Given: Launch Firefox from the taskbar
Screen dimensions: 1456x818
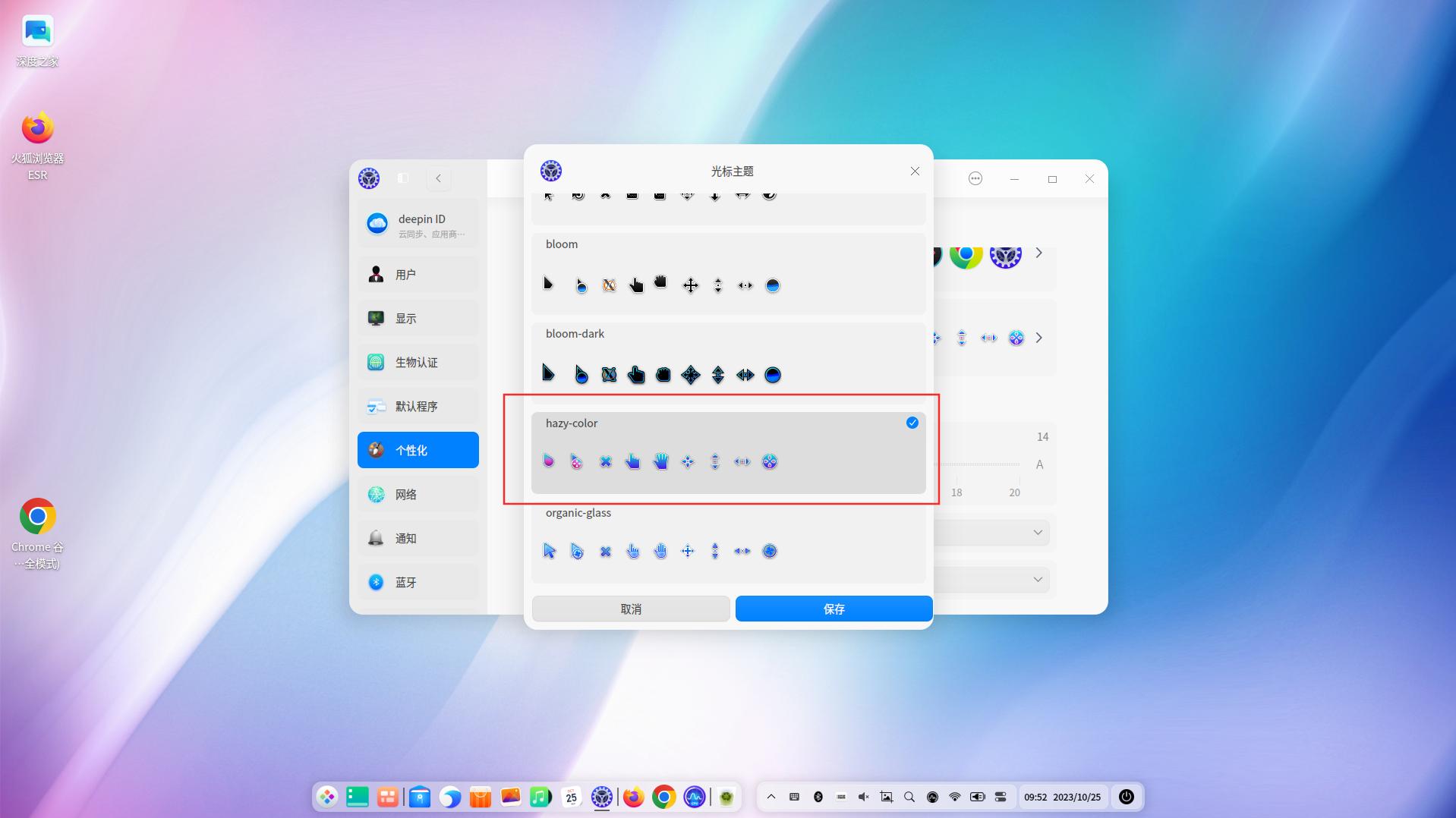Looking at the screenshot, I should (x=632, y=797).
